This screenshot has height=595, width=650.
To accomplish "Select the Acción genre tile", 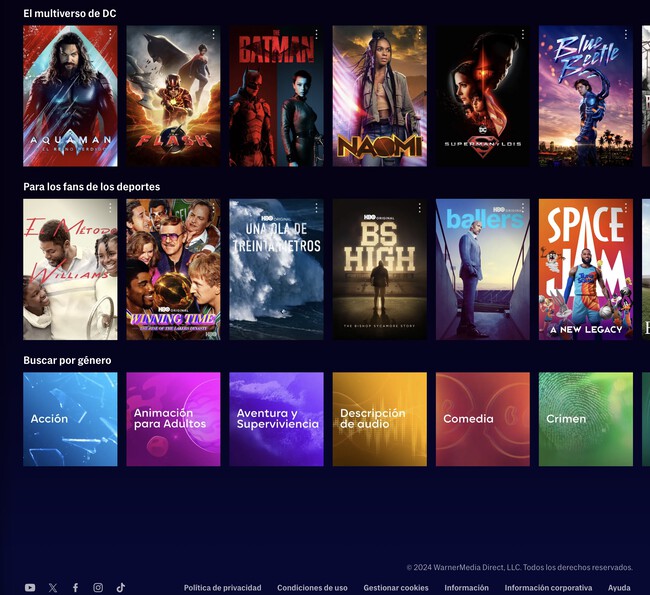I will pos(70,419).
